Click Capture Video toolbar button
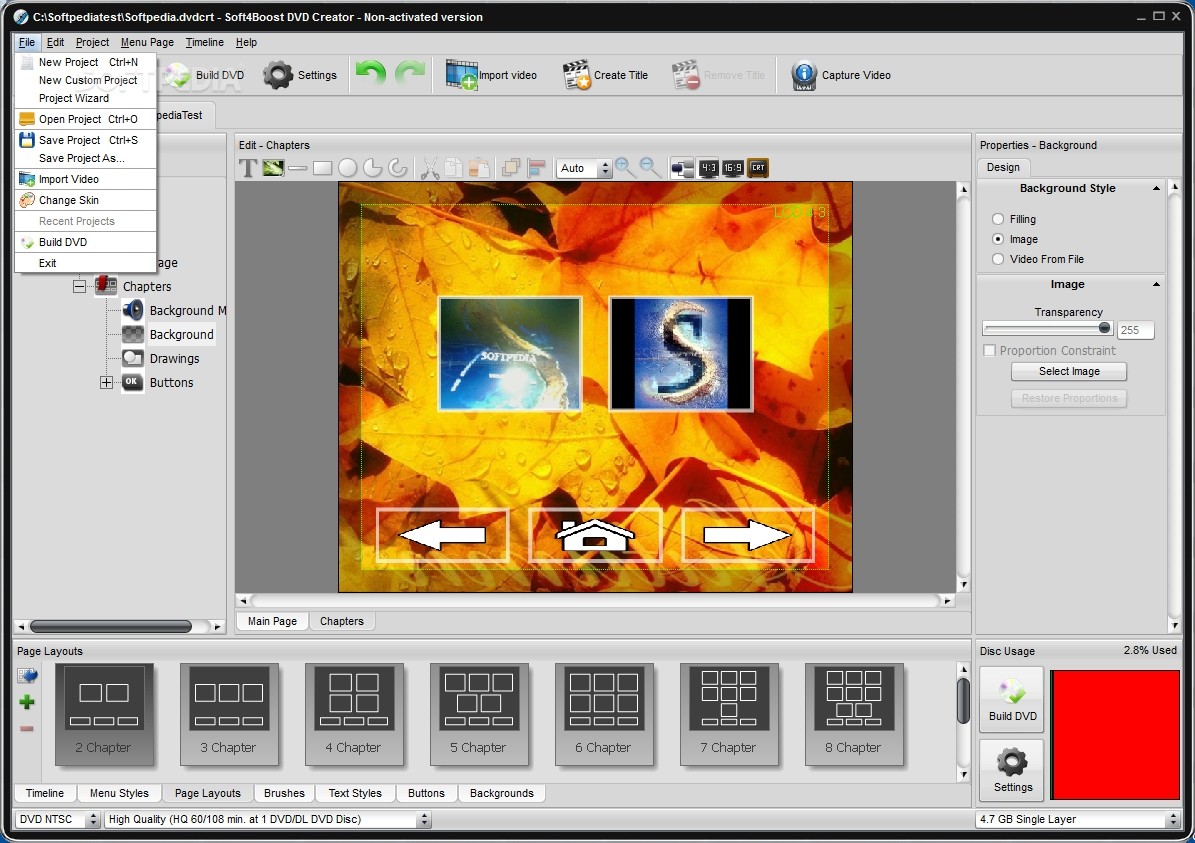Screen dimensions: 1195x843 [x=841, y=75]
